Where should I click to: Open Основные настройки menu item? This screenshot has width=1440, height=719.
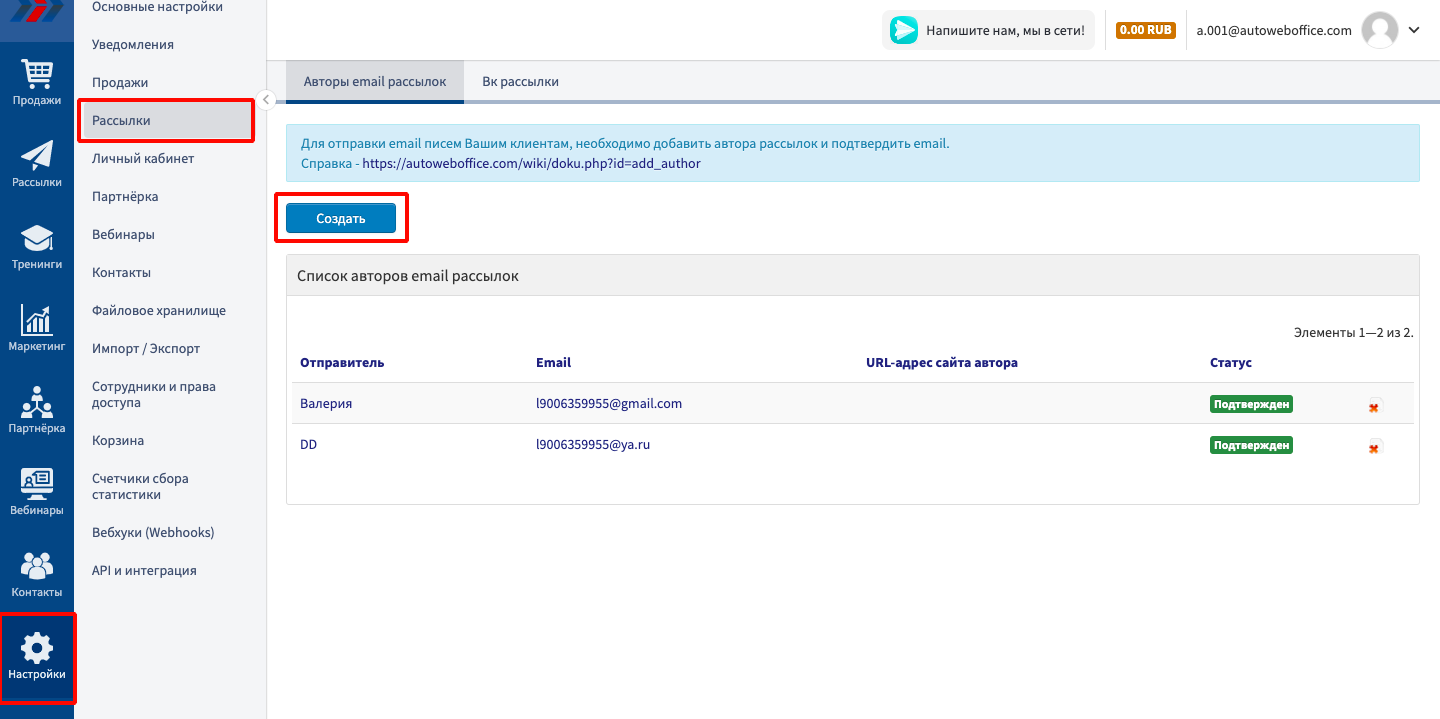coord(157,7)
